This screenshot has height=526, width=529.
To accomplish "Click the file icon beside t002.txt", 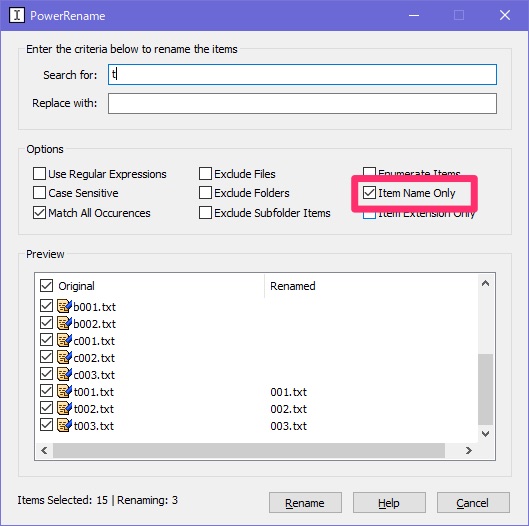I will coord(64,409).
